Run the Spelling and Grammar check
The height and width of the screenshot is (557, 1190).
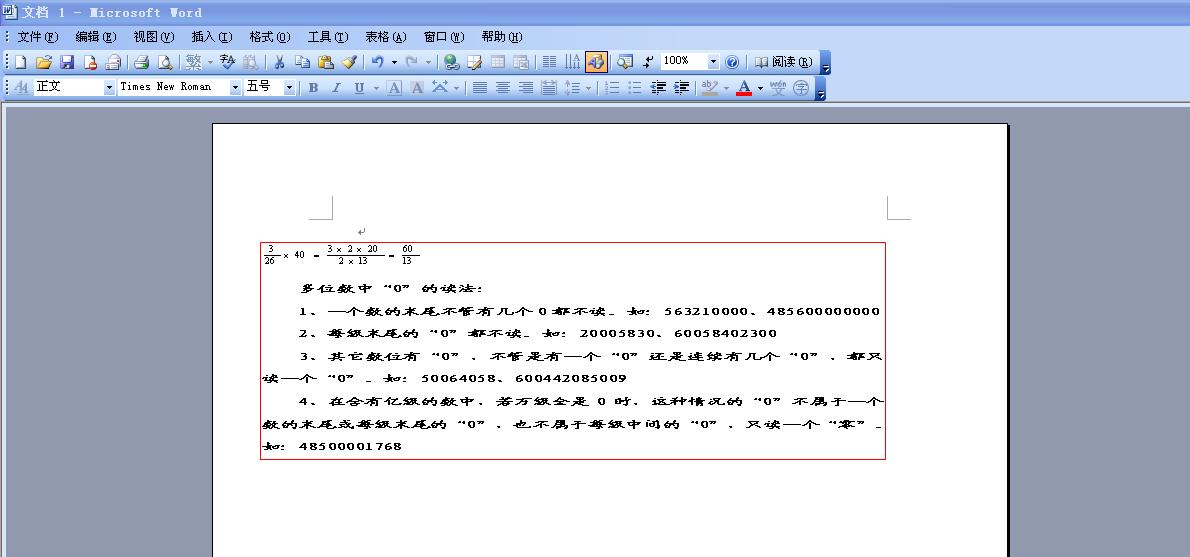227,62
